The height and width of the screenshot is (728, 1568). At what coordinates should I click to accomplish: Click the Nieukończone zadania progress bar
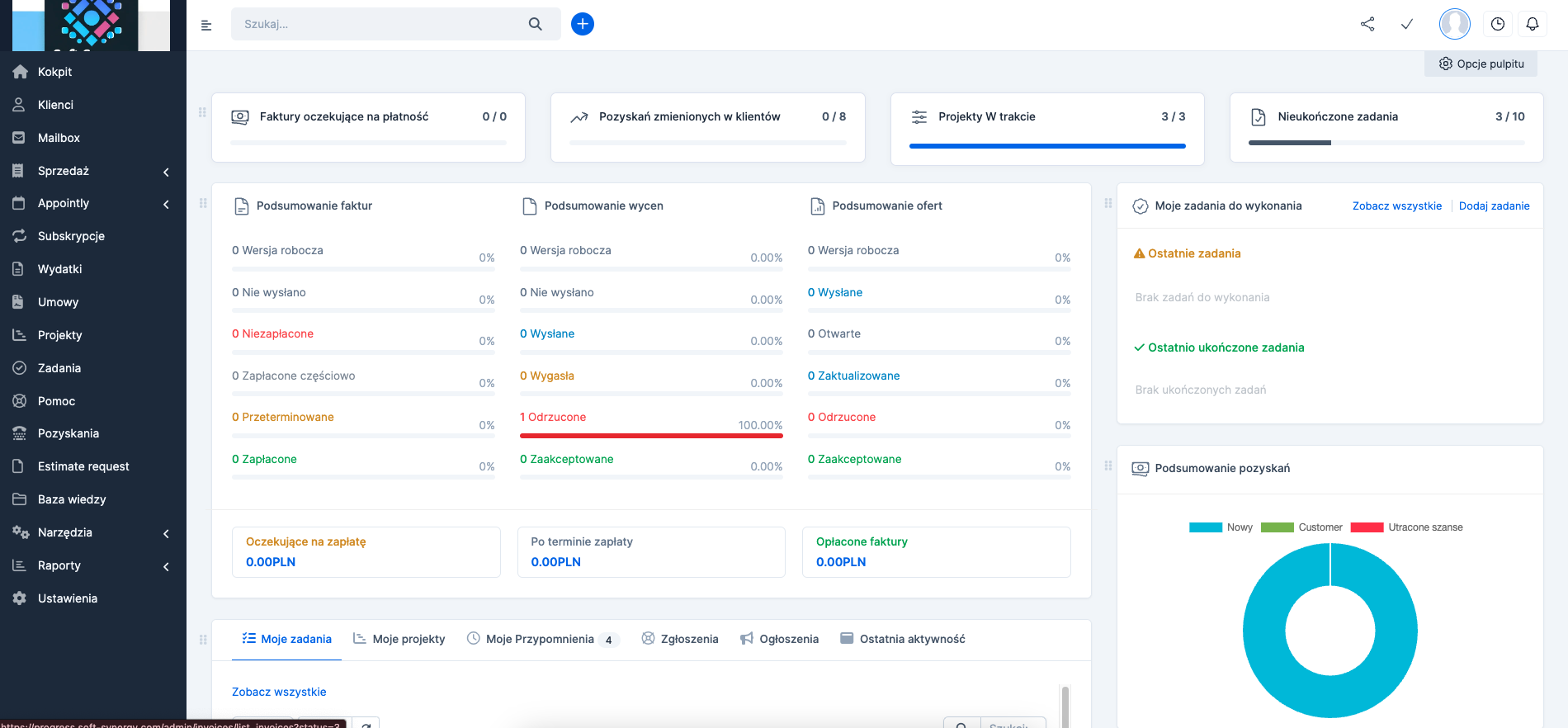tap(1386, 143)
